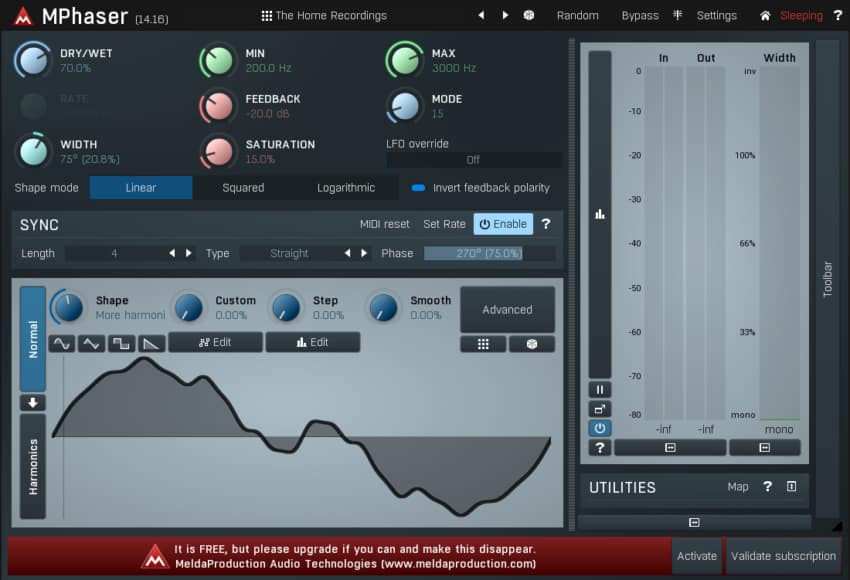Toggle the meter power button
850x580 pixels.
pos(600,428)
